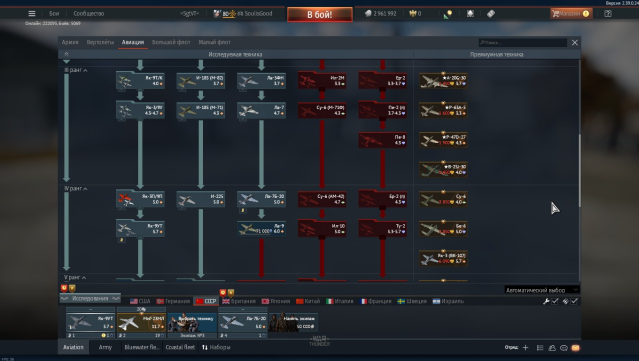639x361 pixels.
Task: Click the В бой! button
Action: pyautogui.click(x=320, y=15)
